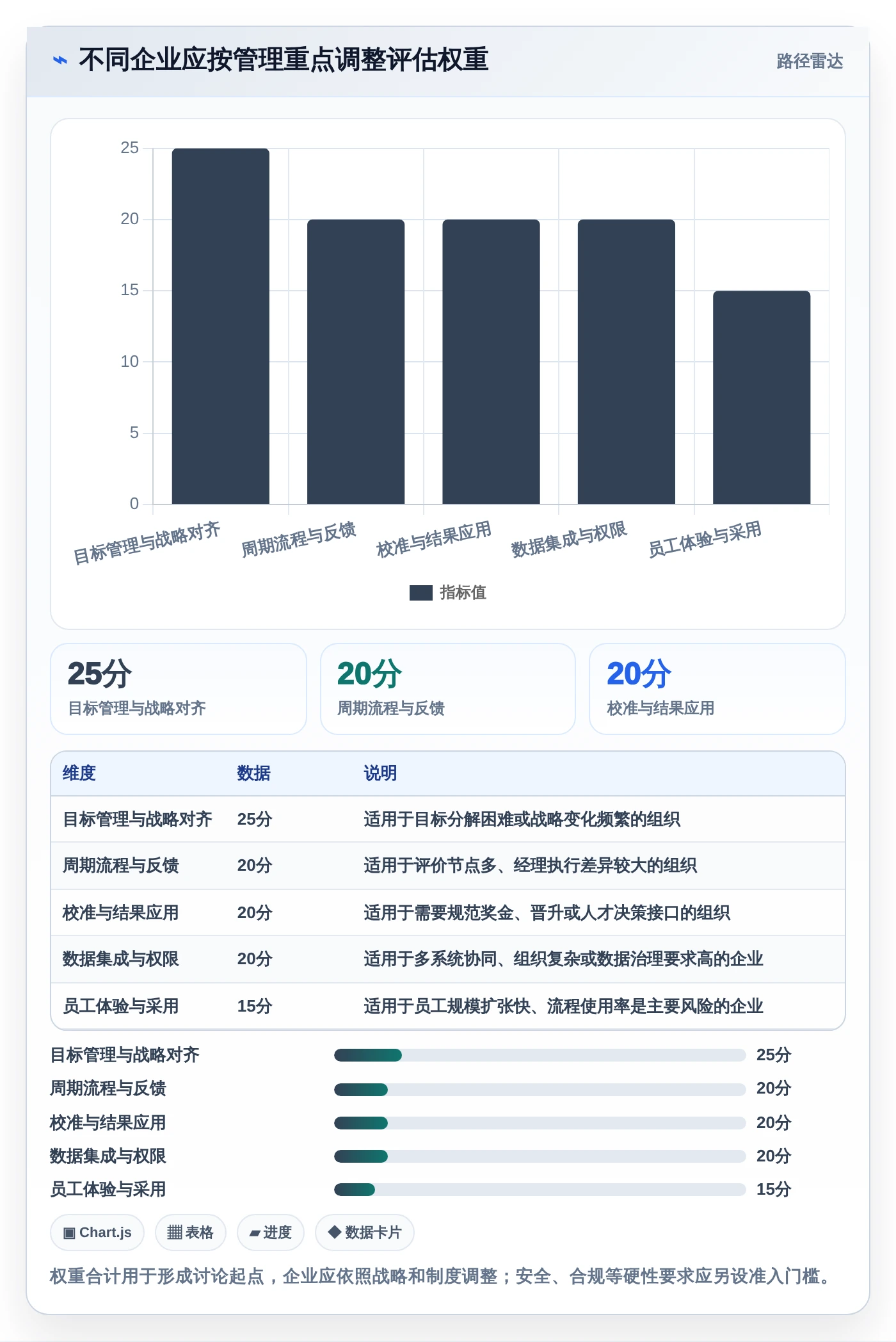Click the 进度 tag chip
Viewport: 896px width, 1342px height.
coord(270,1233)
